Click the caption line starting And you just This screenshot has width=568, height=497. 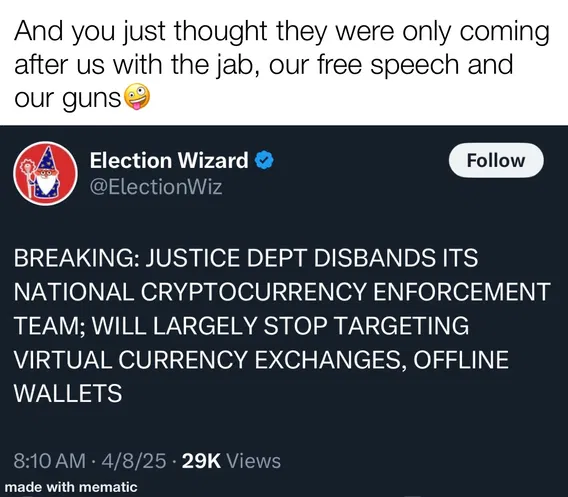coord(282,32)
